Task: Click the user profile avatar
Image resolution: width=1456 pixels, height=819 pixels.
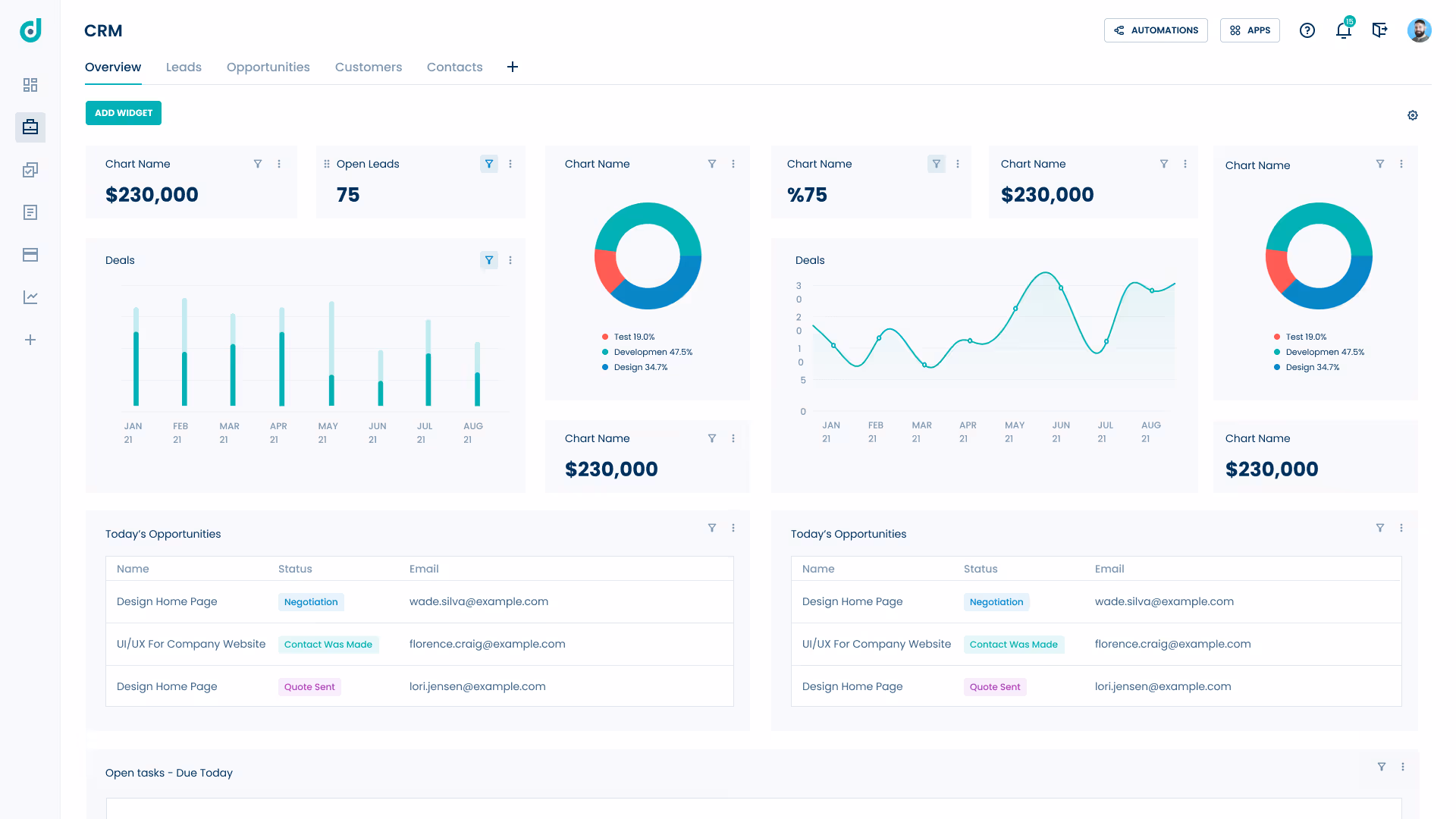Action: [x=1419, y=30]
